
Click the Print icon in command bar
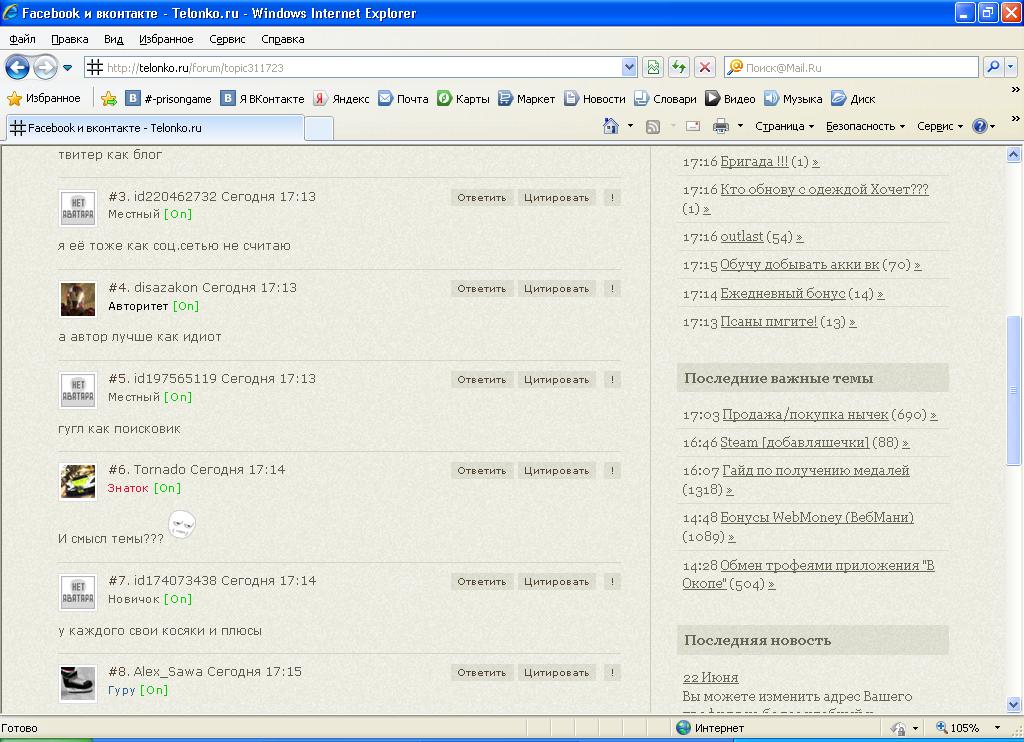[720, 126]
